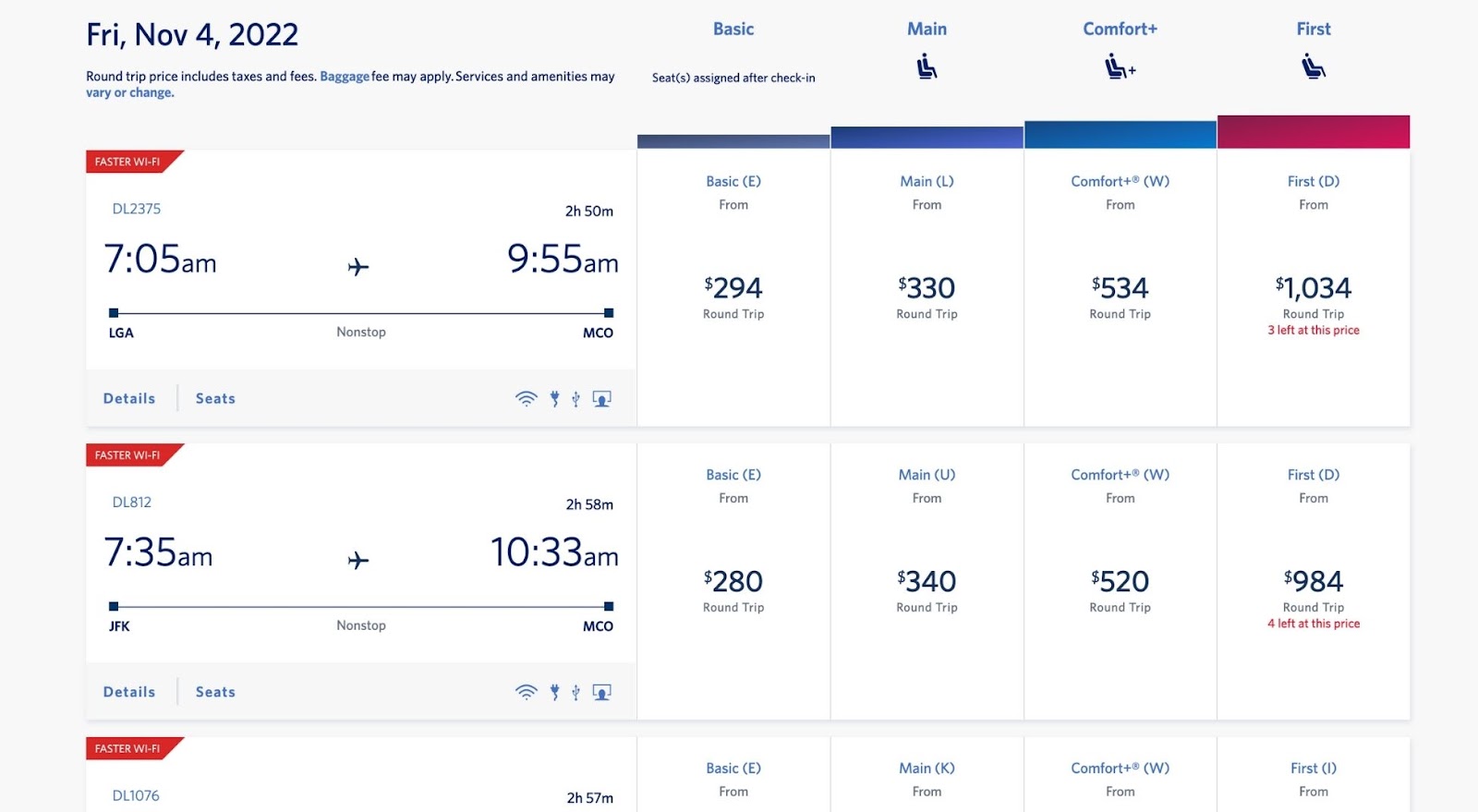The image size is (1478, 812).
Task: Click '3 left at this price' notice
Action: 1314,330
